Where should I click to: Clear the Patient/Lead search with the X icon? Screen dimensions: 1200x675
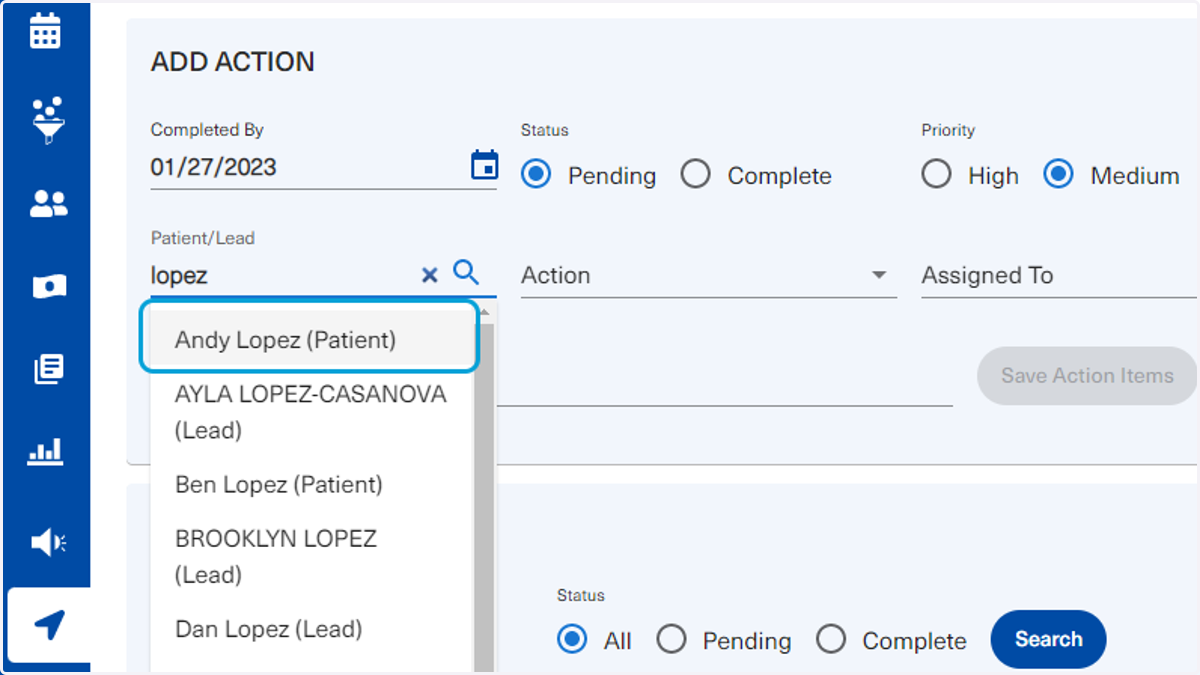[x=430, y=275]
